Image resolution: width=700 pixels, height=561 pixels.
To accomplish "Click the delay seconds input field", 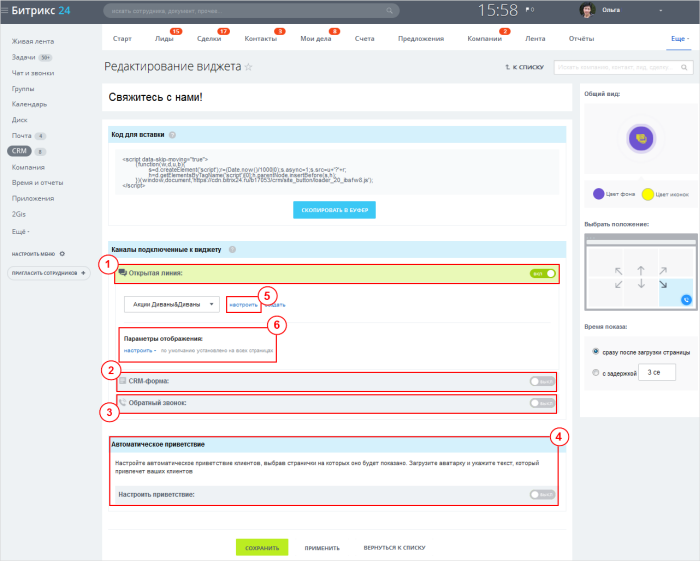I will (x=657, y=372).
